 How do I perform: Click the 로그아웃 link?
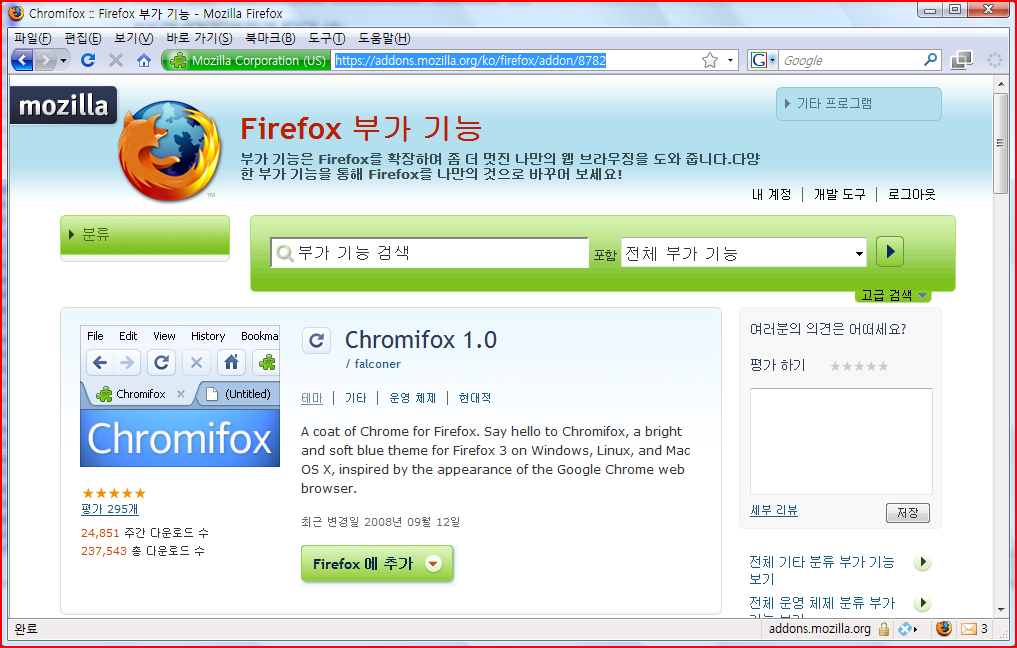click(912, 194)
